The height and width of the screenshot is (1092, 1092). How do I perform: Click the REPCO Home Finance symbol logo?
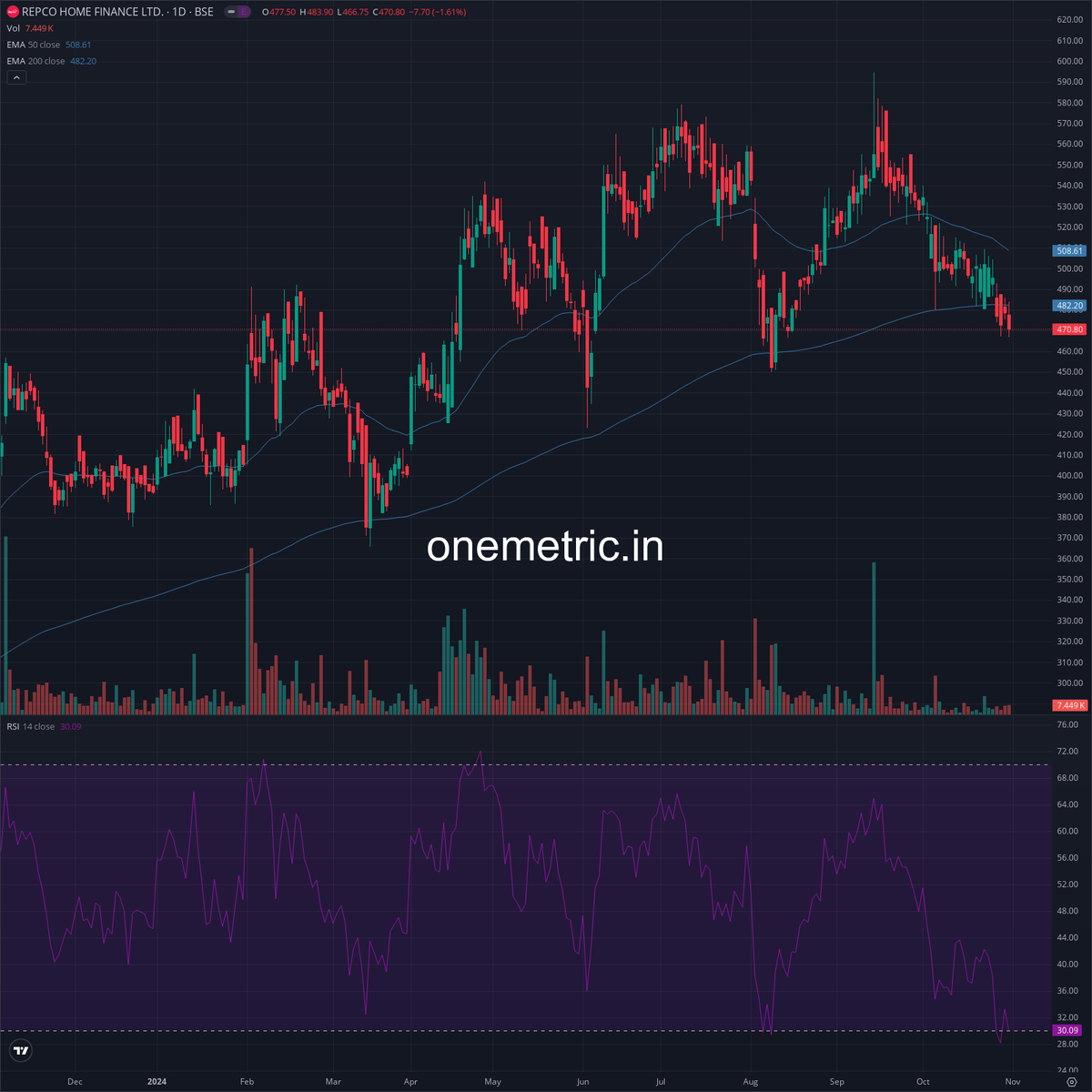[x=12, y=12]
